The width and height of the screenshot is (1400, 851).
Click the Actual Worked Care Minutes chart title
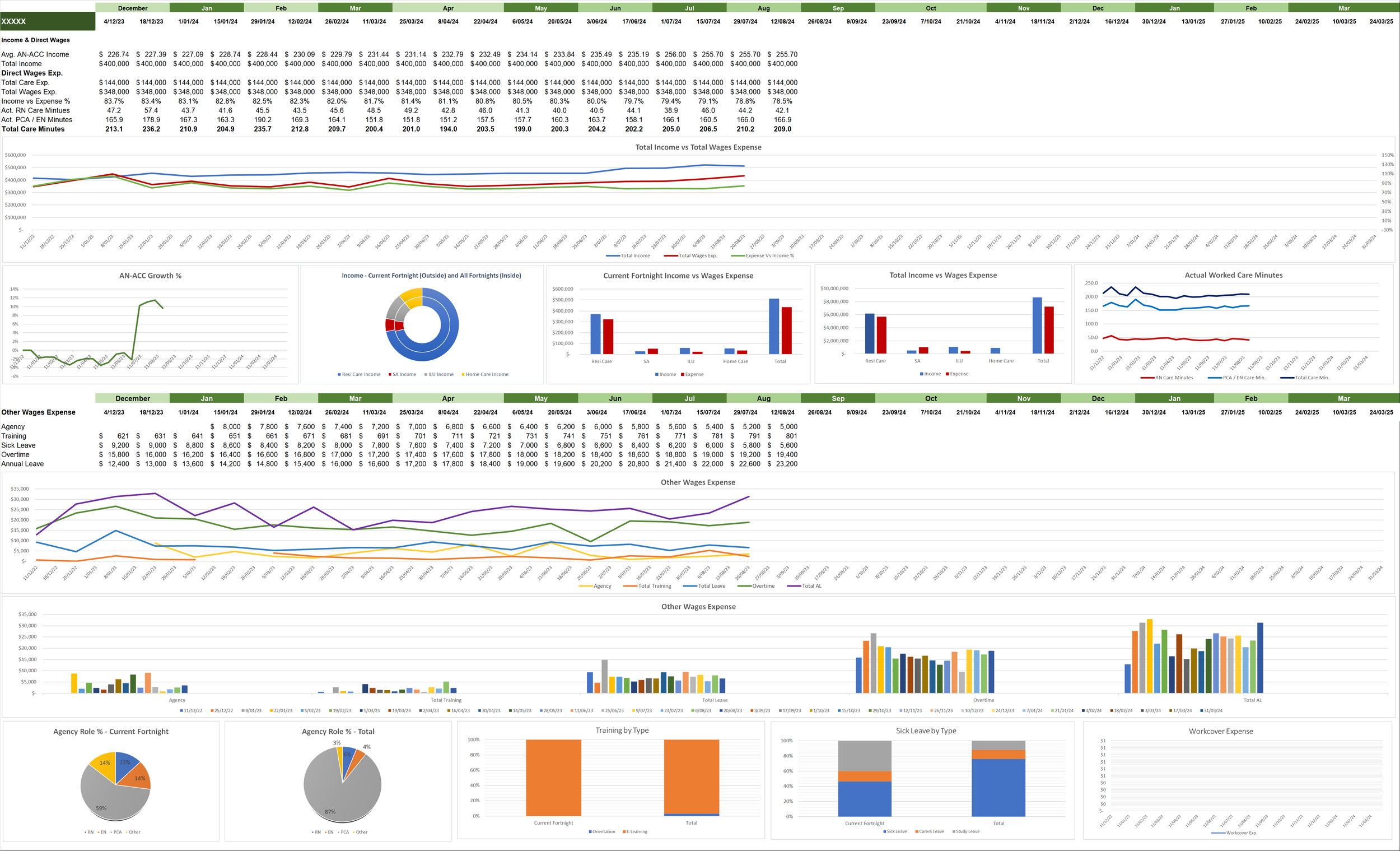click(1233, 275)
